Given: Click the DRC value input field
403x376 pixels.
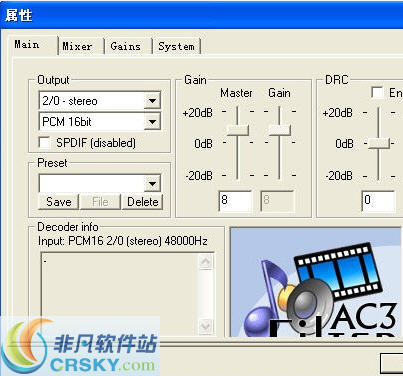Looking at the screenshot, I should pyautogui.click(x=378, y=201).
